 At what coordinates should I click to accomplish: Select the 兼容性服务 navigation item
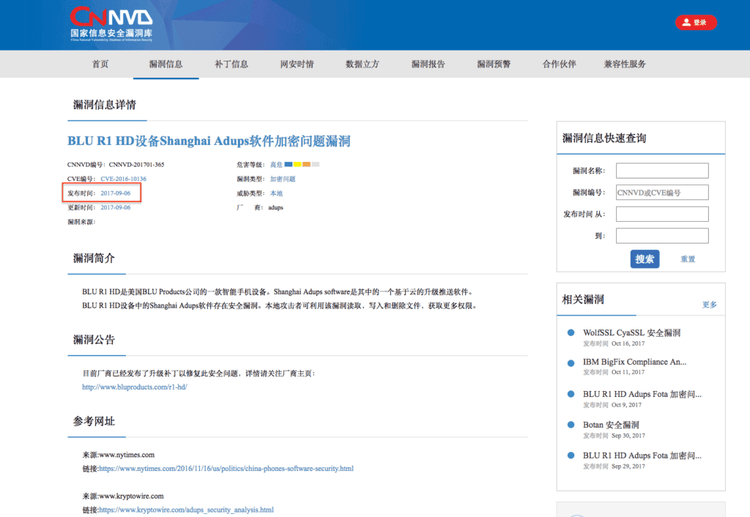625,64
